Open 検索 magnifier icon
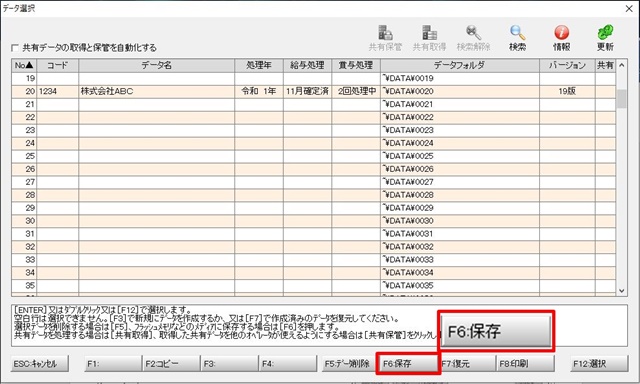This screenshot has width=640, height=384. [x=517, y=38]
